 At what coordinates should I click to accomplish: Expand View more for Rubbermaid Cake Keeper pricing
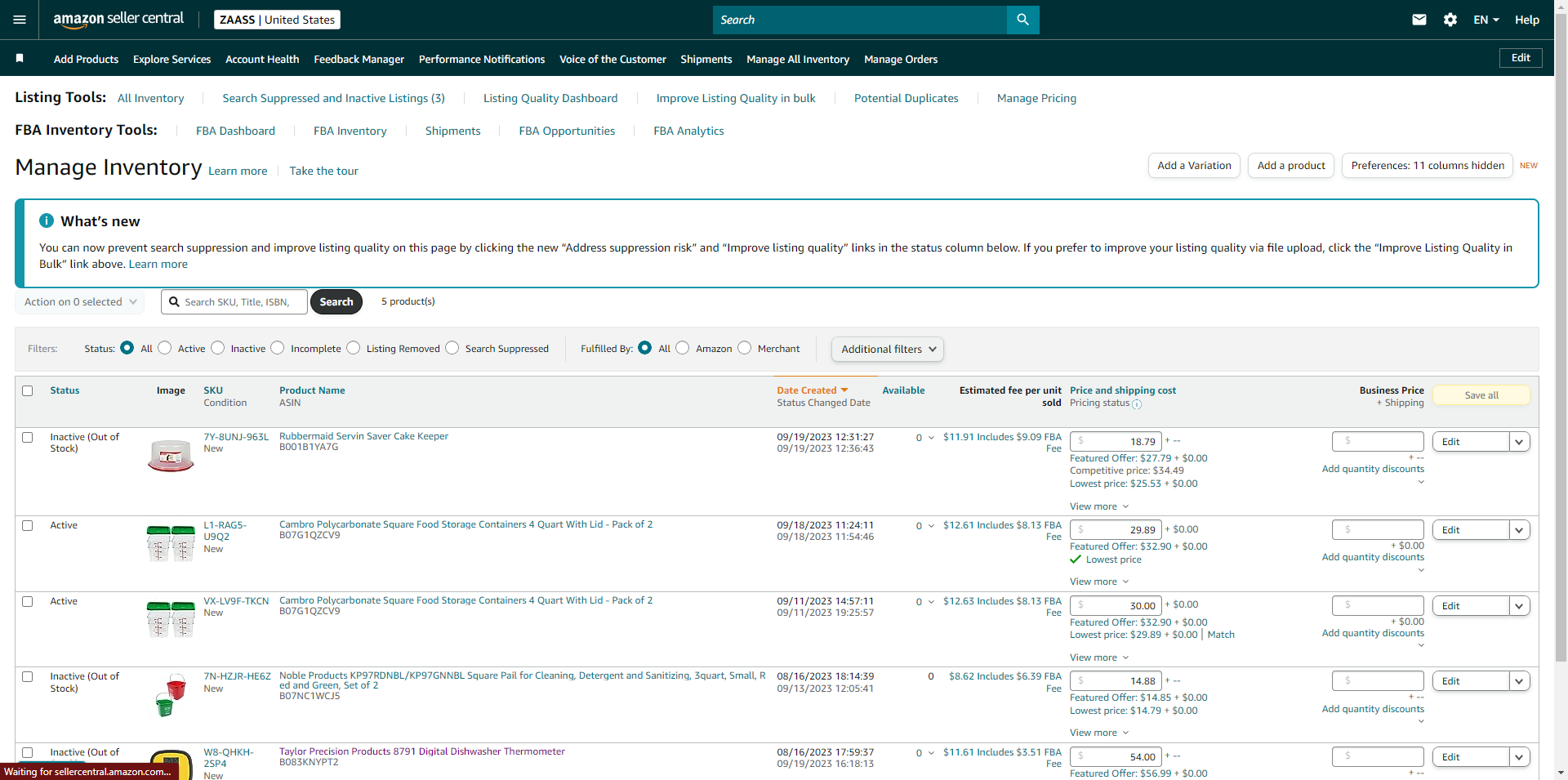point(1099,506)
